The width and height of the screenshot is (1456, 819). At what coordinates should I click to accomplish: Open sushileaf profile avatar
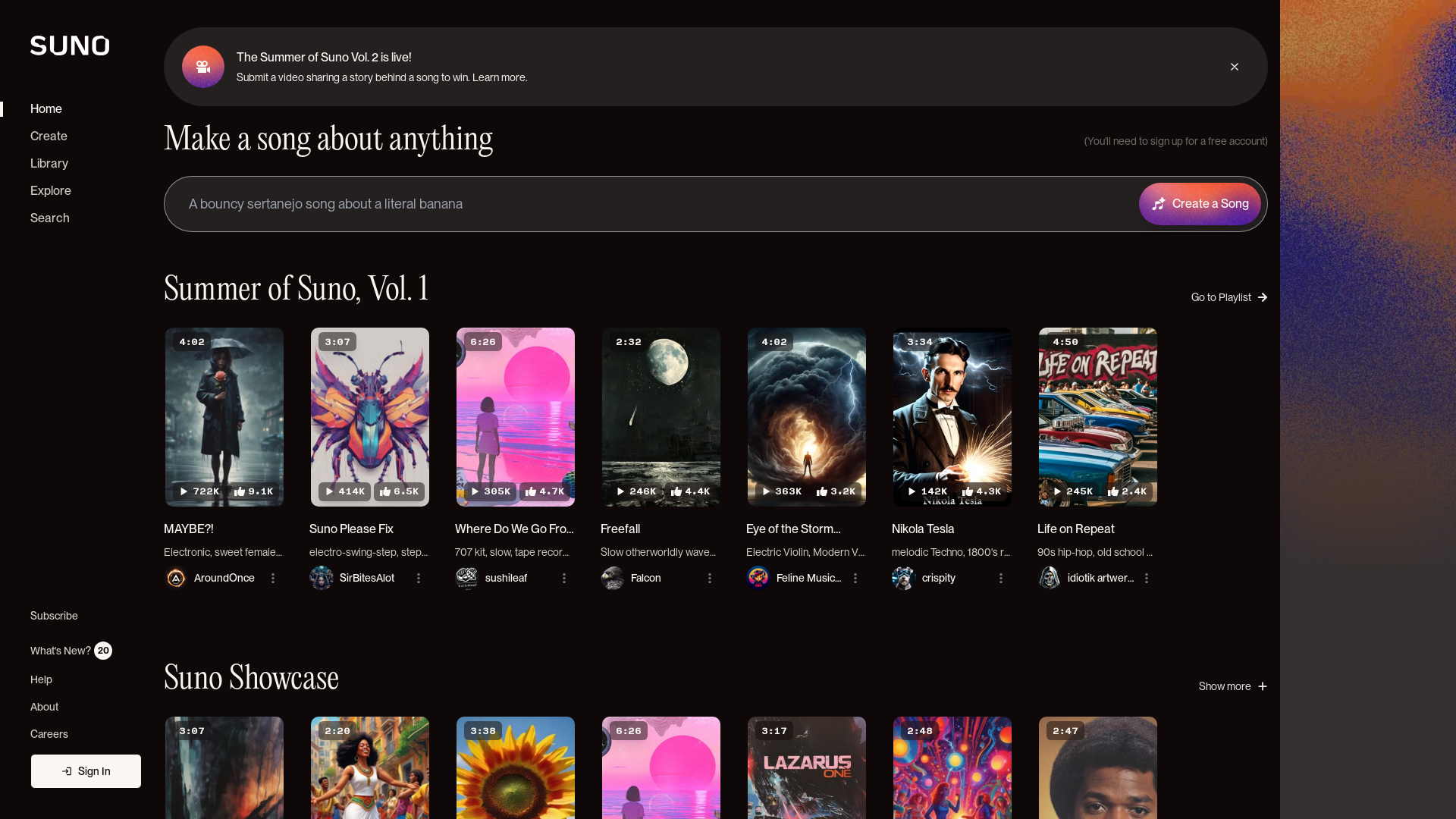(x=467, y=578)
